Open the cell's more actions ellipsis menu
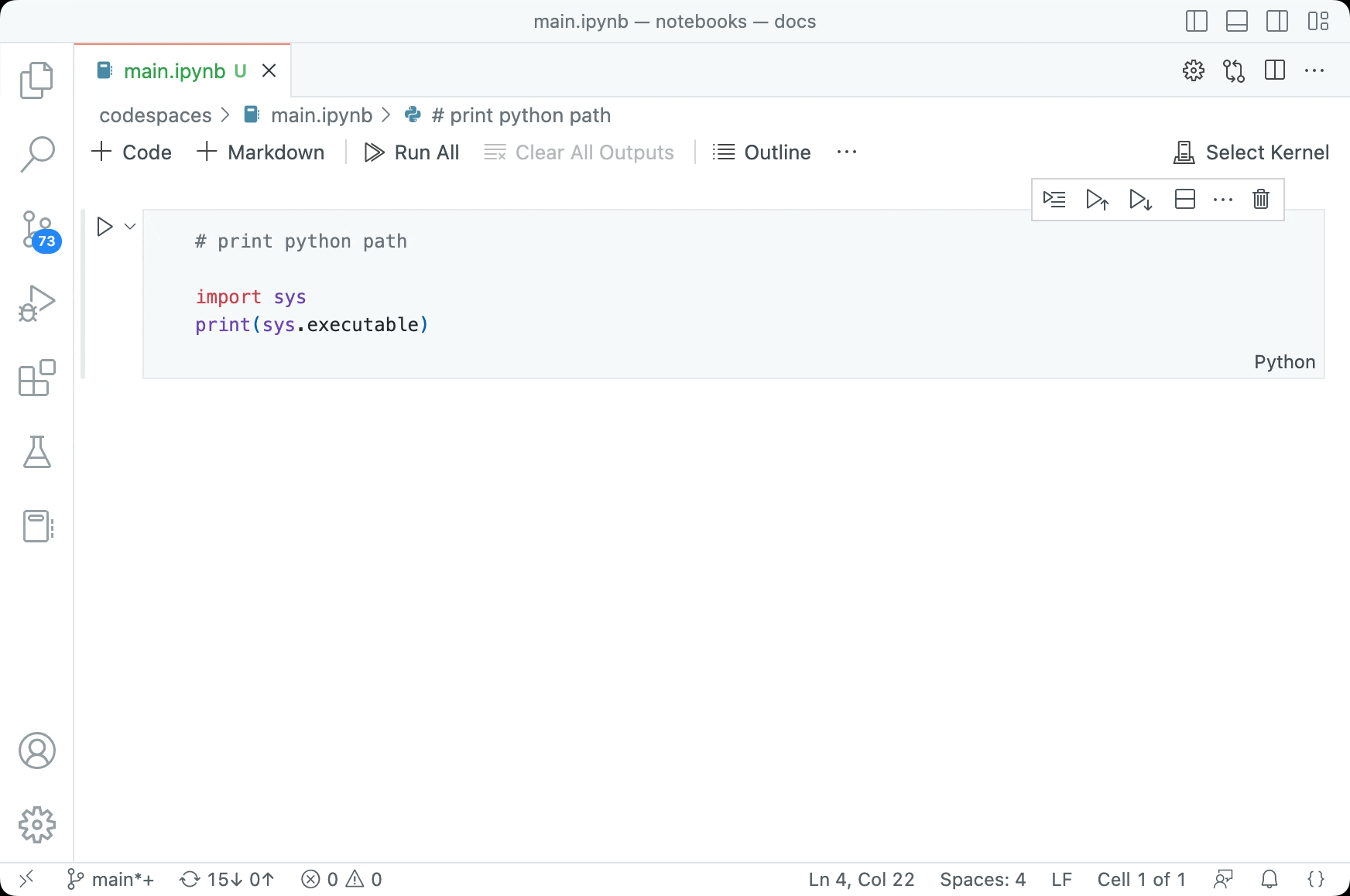 tap(1223, 199)
